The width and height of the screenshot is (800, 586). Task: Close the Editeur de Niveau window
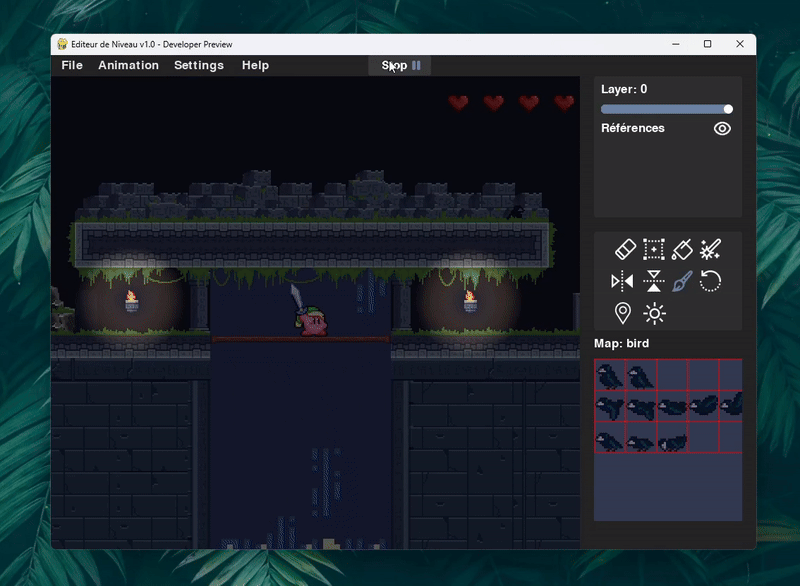coord(740,44)
